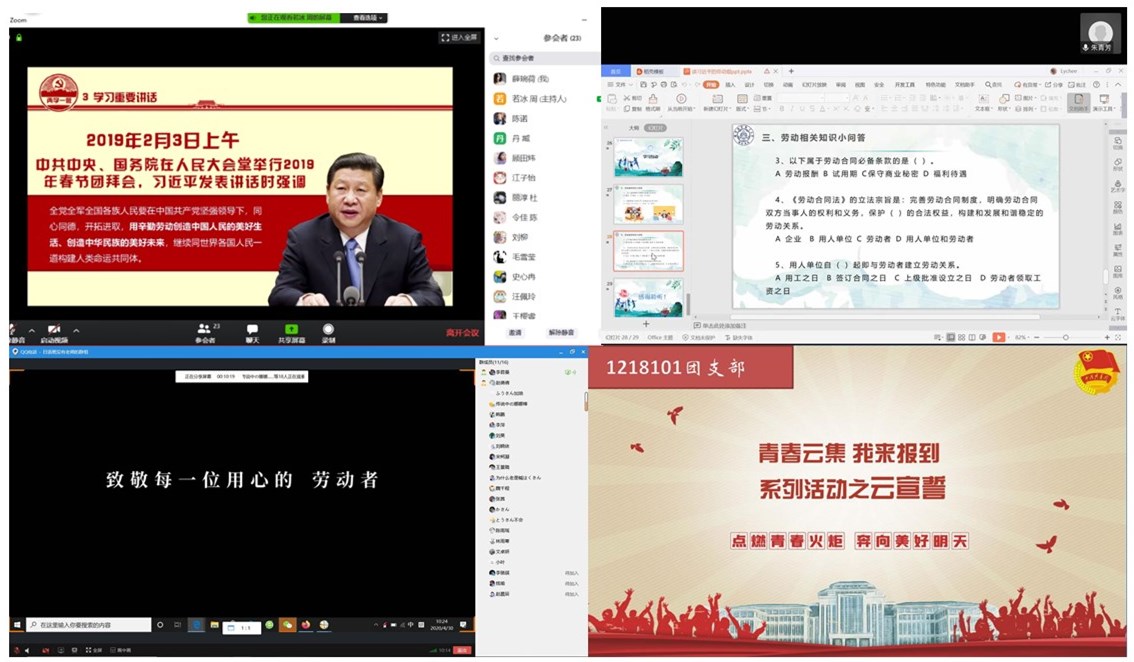Click the green Share Screen (共享屏幕) icon
Image resolution: width=1134 pixels, height=662 pixels.
point(291,330)
